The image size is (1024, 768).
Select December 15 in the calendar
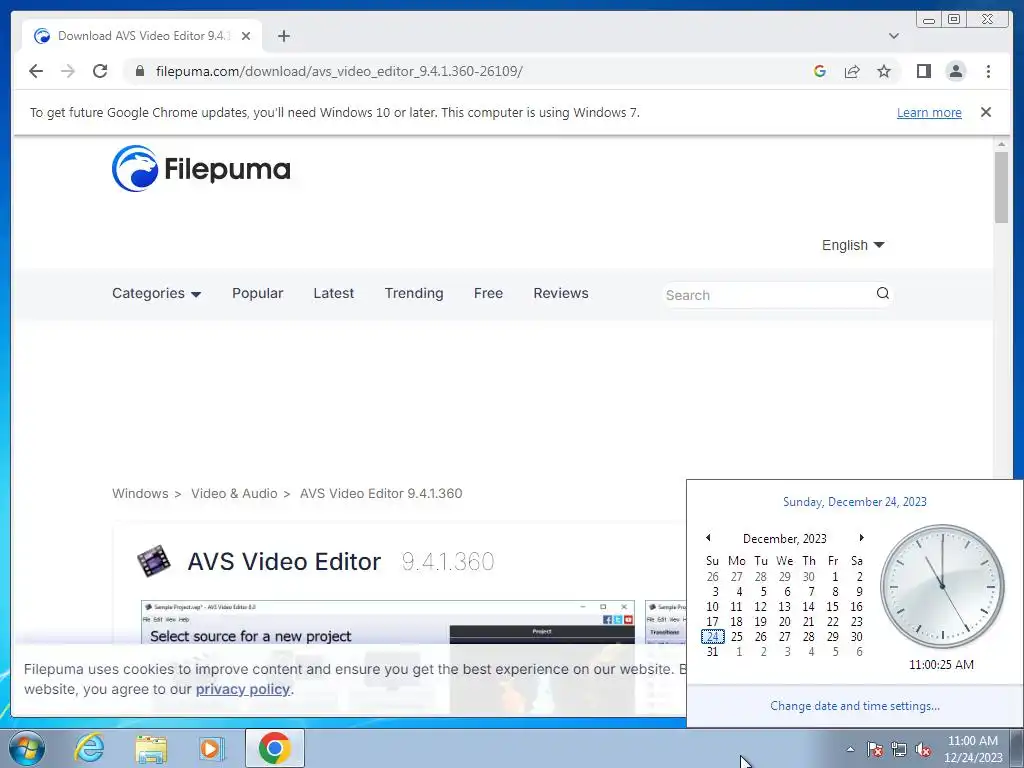coord(833,607)
